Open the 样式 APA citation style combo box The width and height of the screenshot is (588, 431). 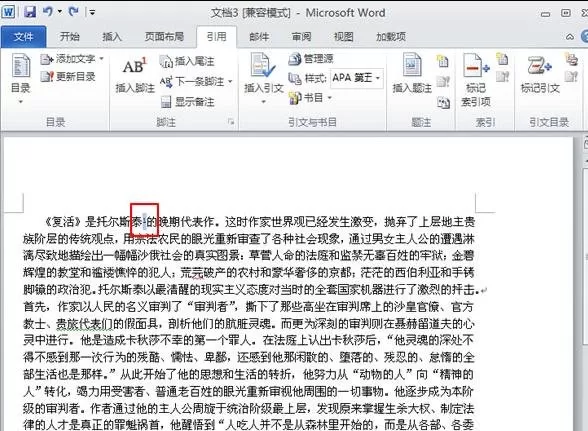[x=356, y=78]
